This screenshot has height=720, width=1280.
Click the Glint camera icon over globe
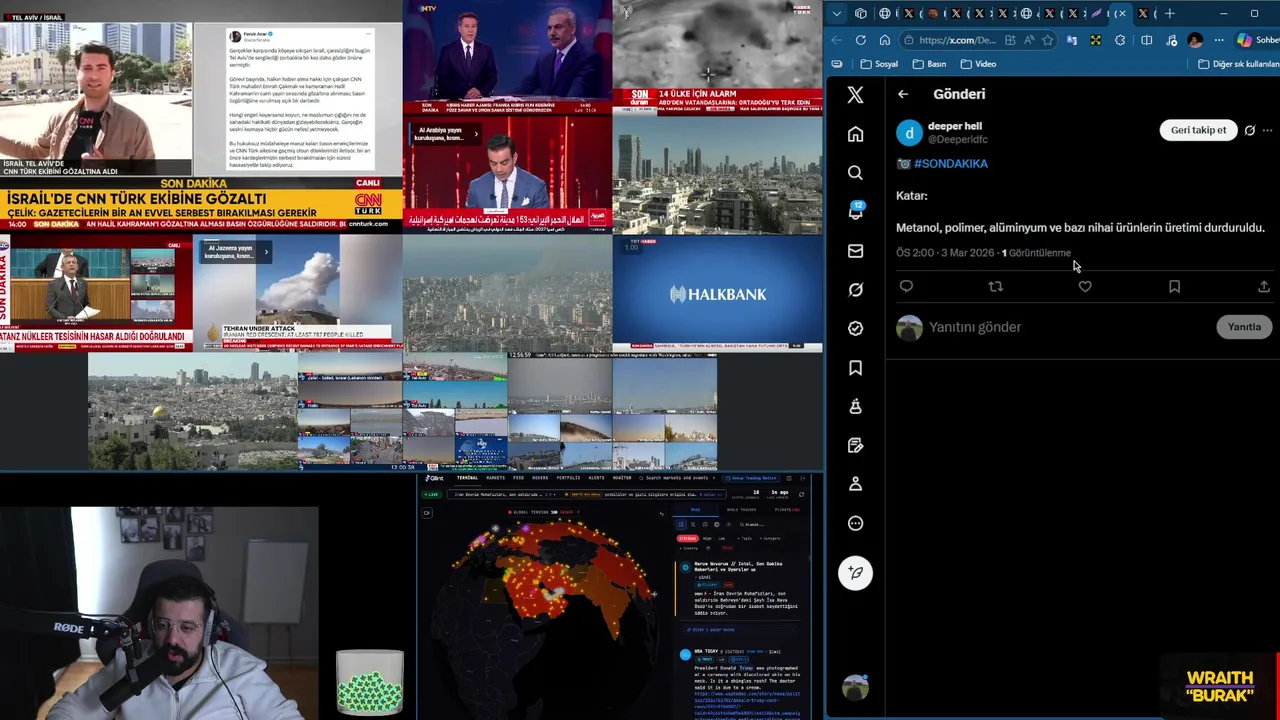[x=427, y=512]
